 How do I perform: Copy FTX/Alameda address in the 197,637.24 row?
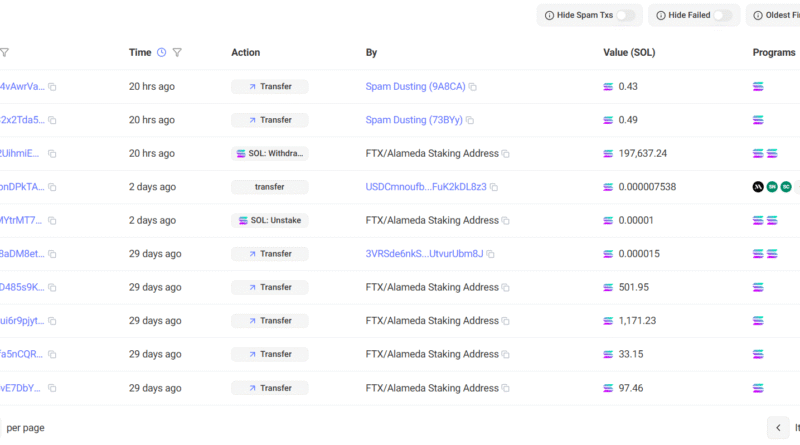tap(505, 154)
